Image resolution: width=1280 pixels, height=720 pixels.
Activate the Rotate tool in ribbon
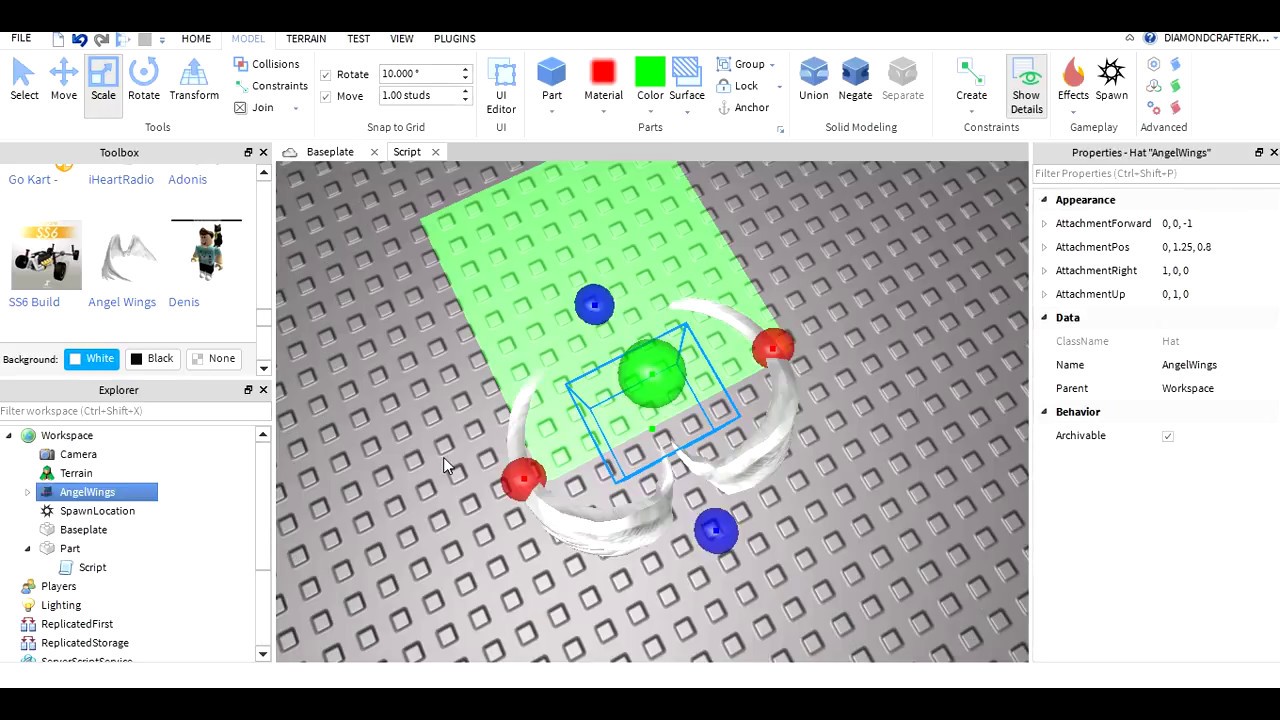tap(144, 80)
